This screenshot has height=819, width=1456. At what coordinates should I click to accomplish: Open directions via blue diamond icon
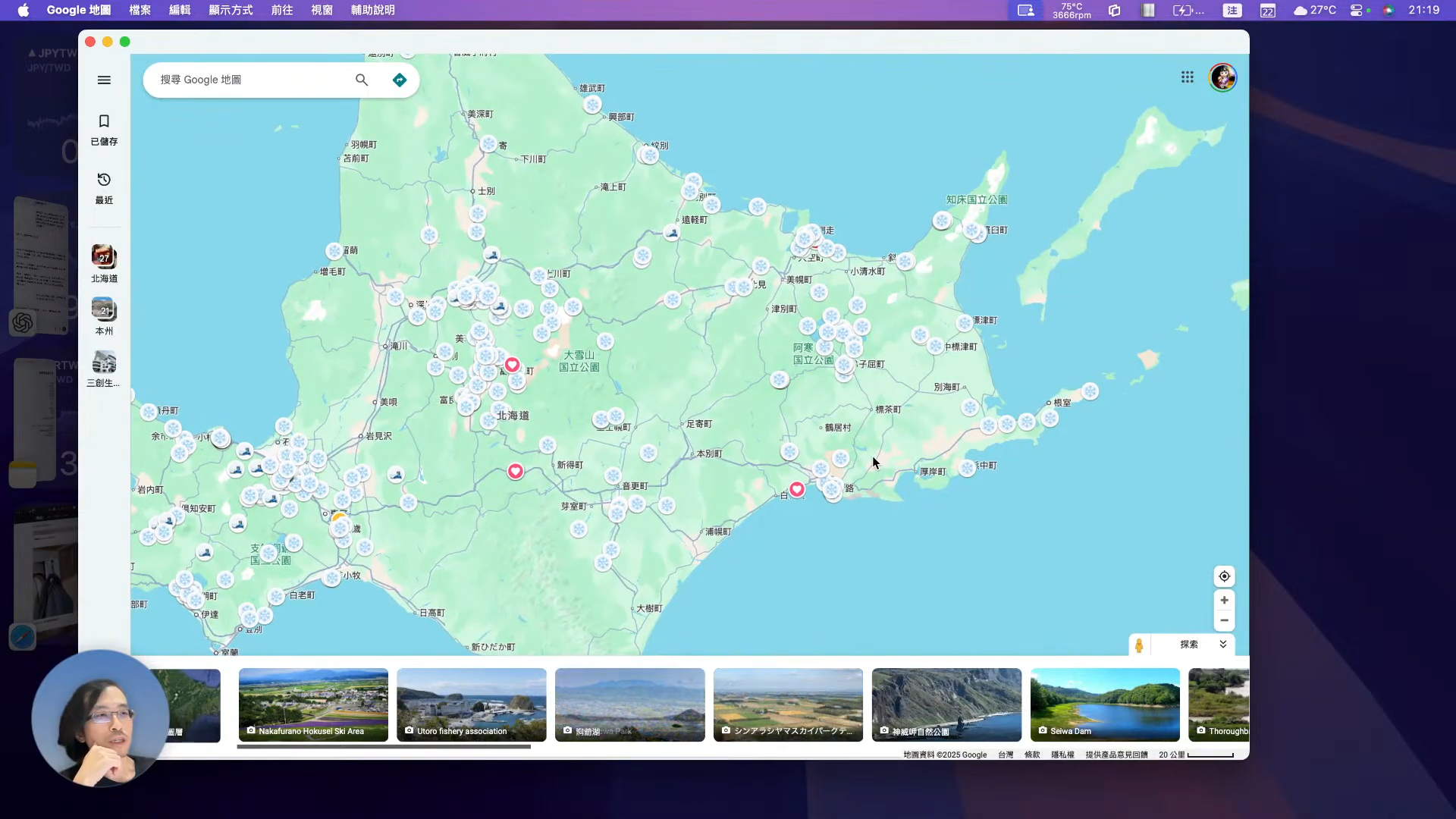tap(400, 80)
